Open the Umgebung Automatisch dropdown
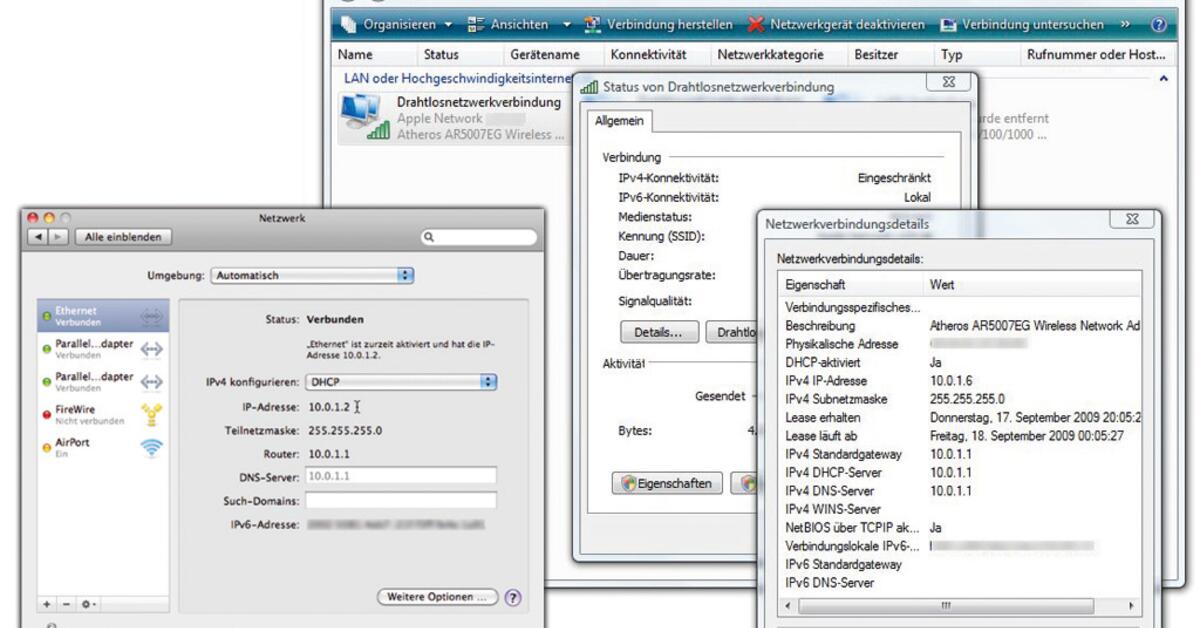Screen dimensions: 1200x628 point(312,275)
